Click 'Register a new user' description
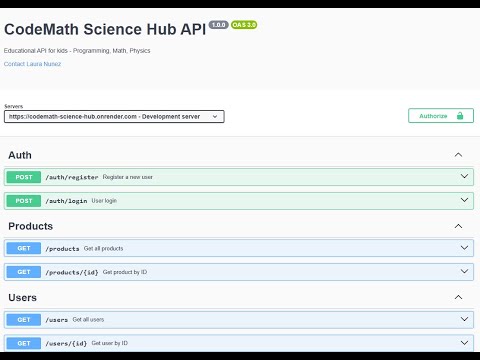This screenshot has width=480, height=360. coord(128,177)
